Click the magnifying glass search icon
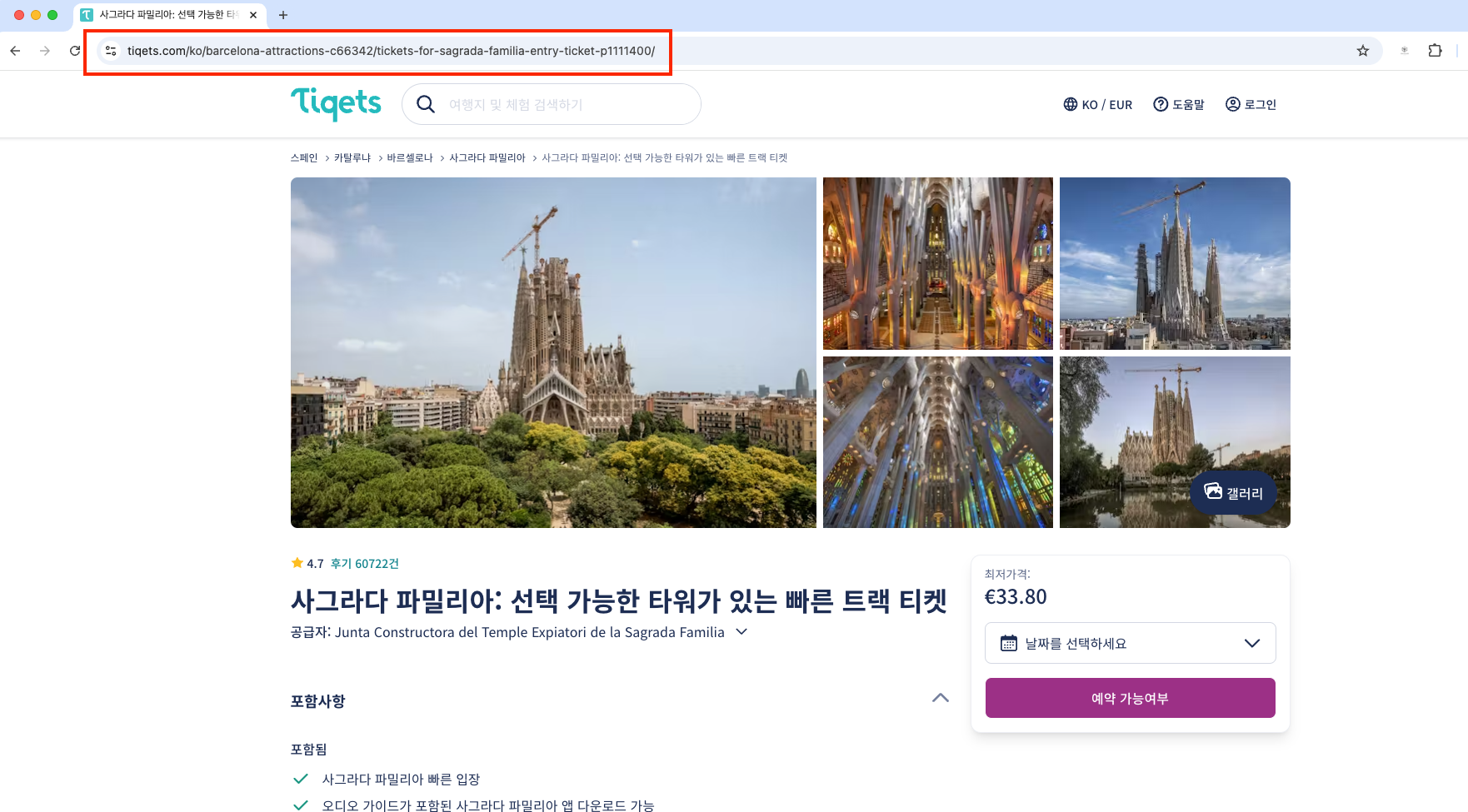The image size is (1468, 812). point(426,104)
